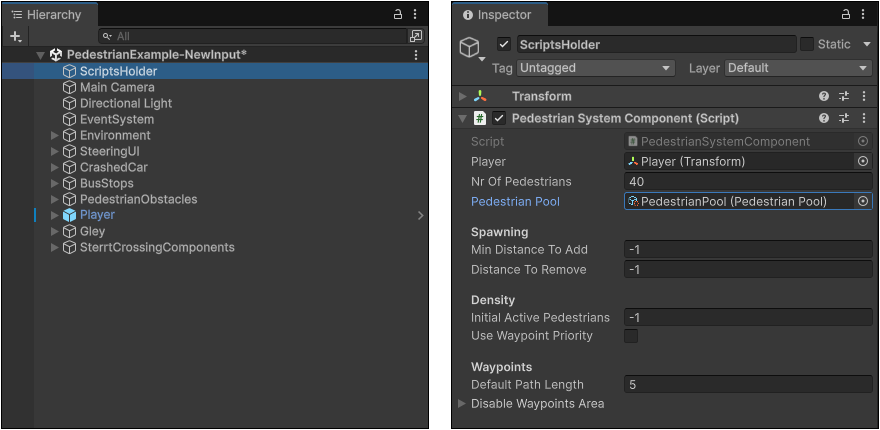The height and width of the screenshot is (430, 880).
Task: Select EventSystem object
Action: pos(117,120)
